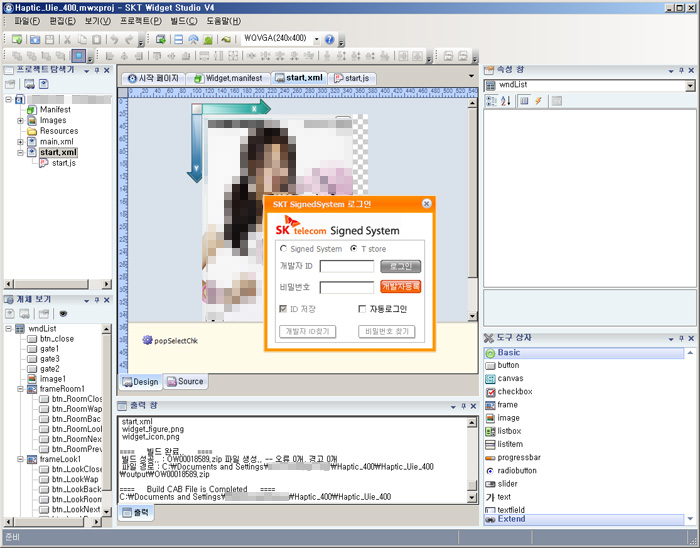
Task: Open the 프로젝트(P) menu
Action: pos(141,21)
